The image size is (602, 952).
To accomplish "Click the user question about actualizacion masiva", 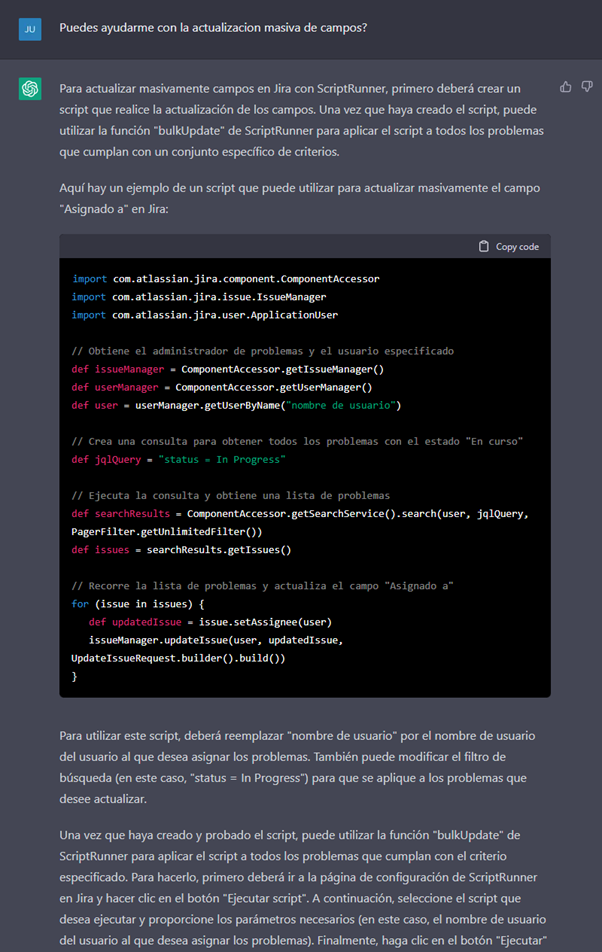I will 212,28.
